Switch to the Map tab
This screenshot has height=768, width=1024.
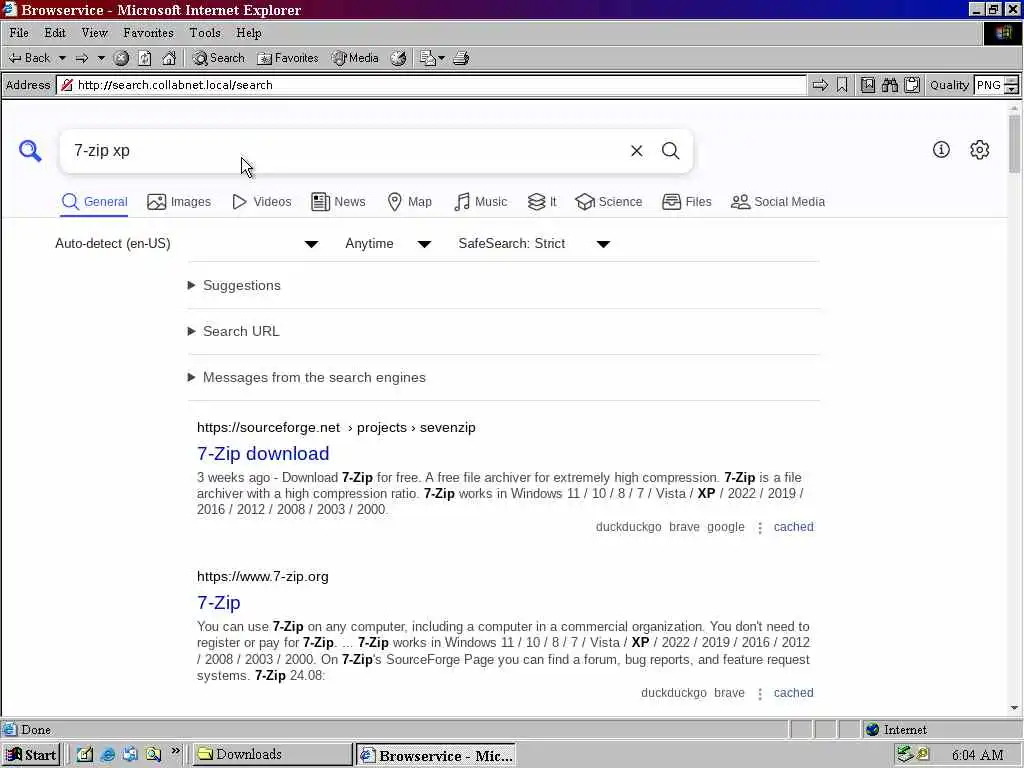409,202
